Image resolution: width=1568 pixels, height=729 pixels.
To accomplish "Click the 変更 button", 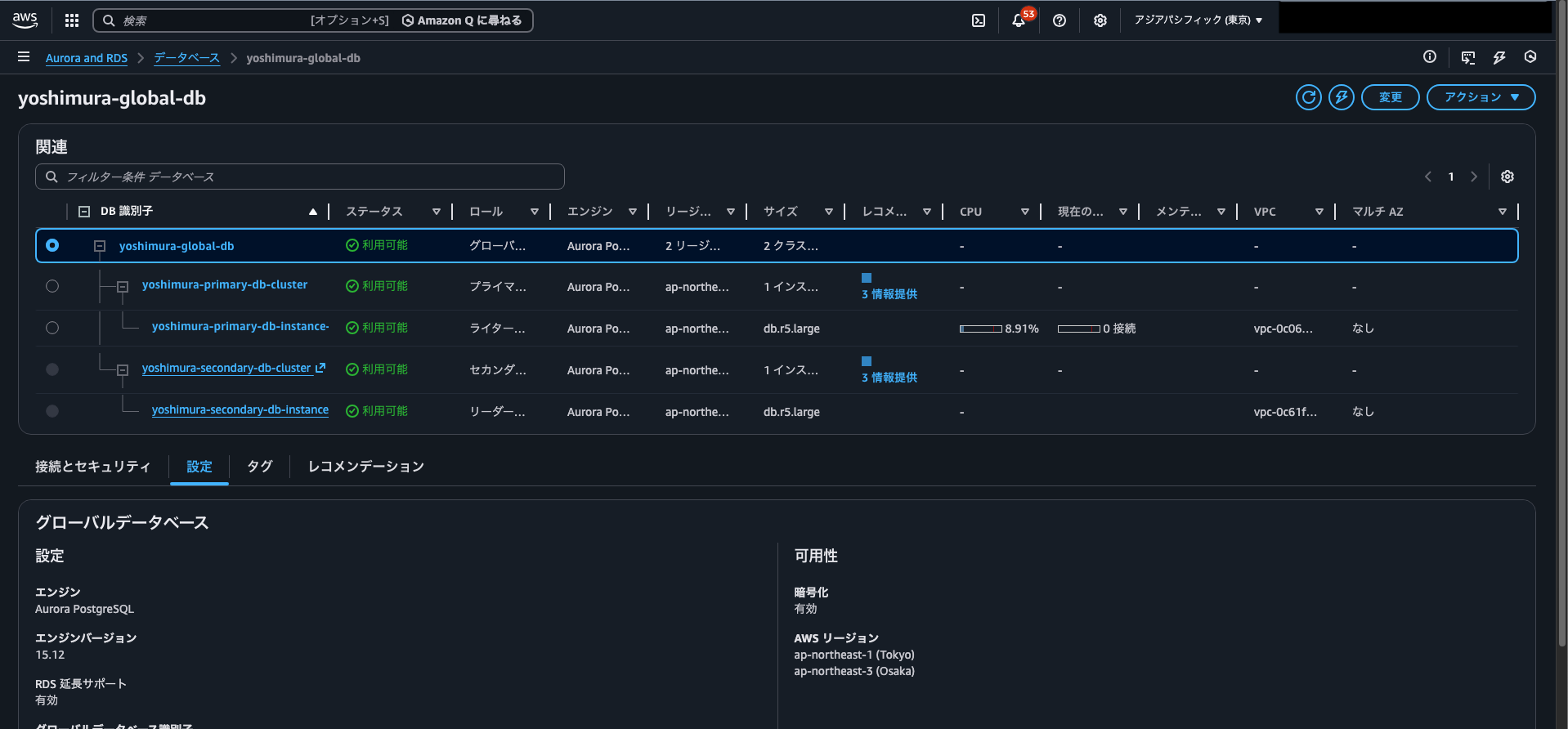I will 1390,97.
